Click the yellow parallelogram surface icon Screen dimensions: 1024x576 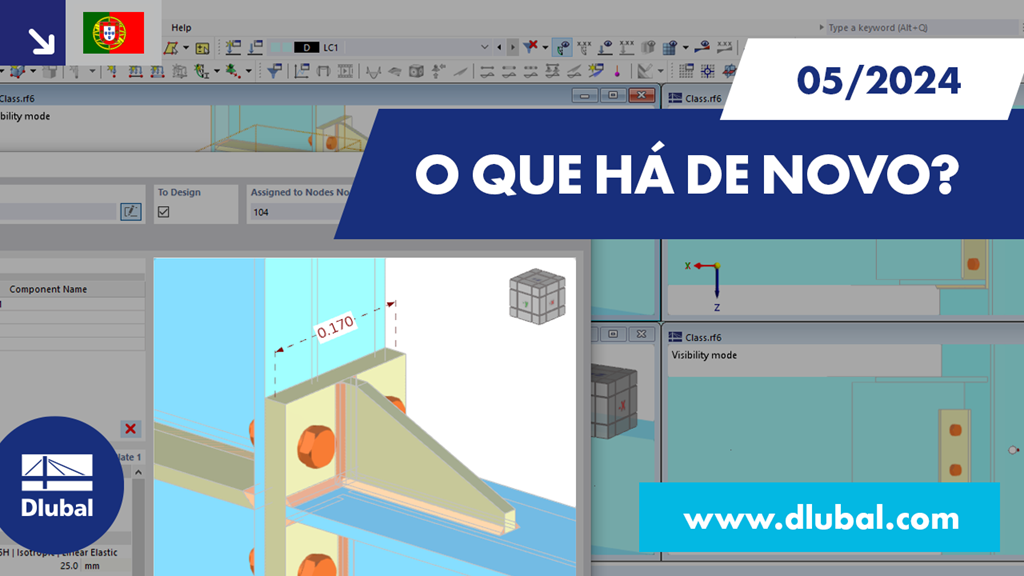click(x=171, y=48)
